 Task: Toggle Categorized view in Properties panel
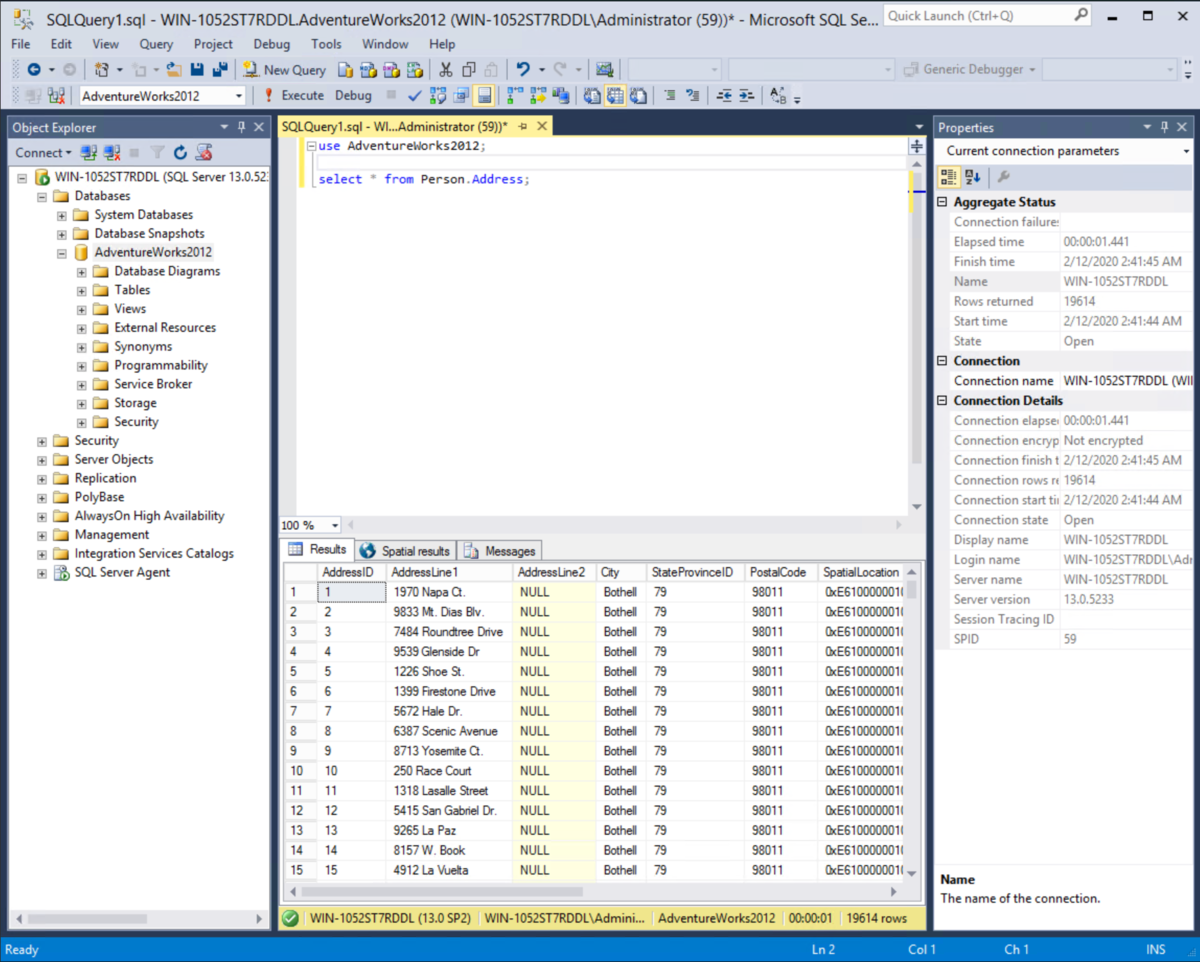(x=949, y=177)
